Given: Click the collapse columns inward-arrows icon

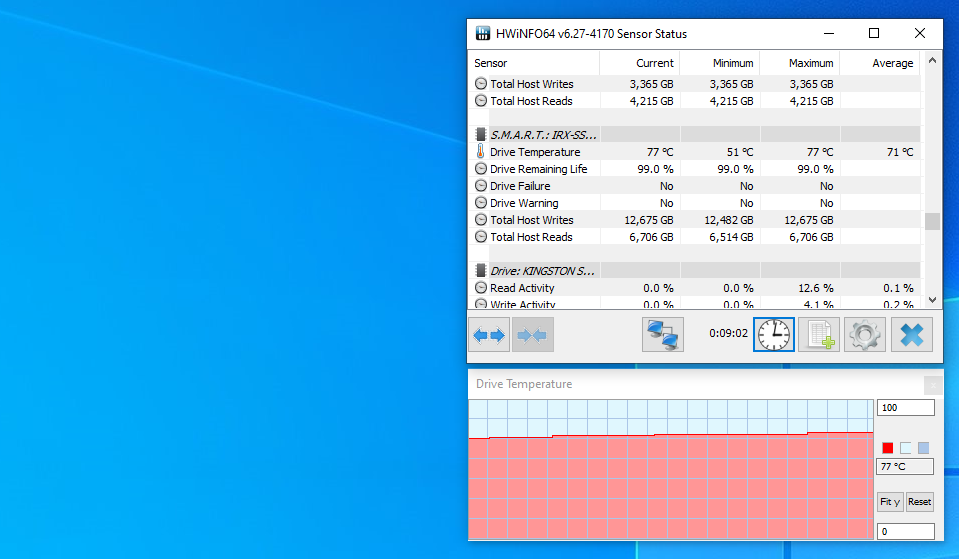Looking at the screenshot, I should pos(533,335).
